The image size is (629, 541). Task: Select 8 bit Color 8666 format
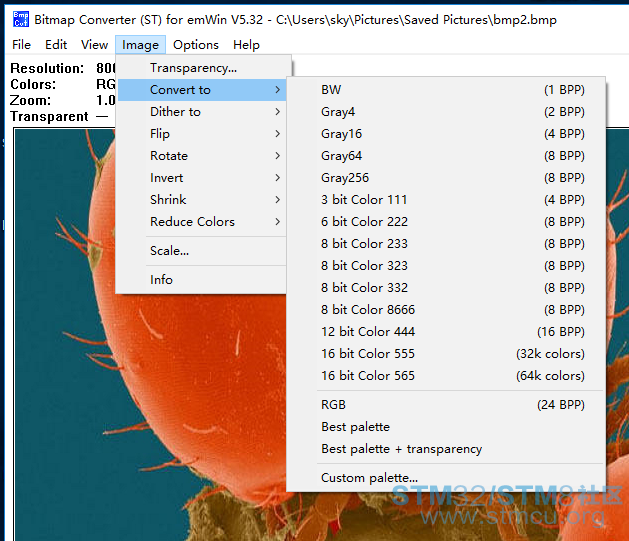click(x=446, y=310)
